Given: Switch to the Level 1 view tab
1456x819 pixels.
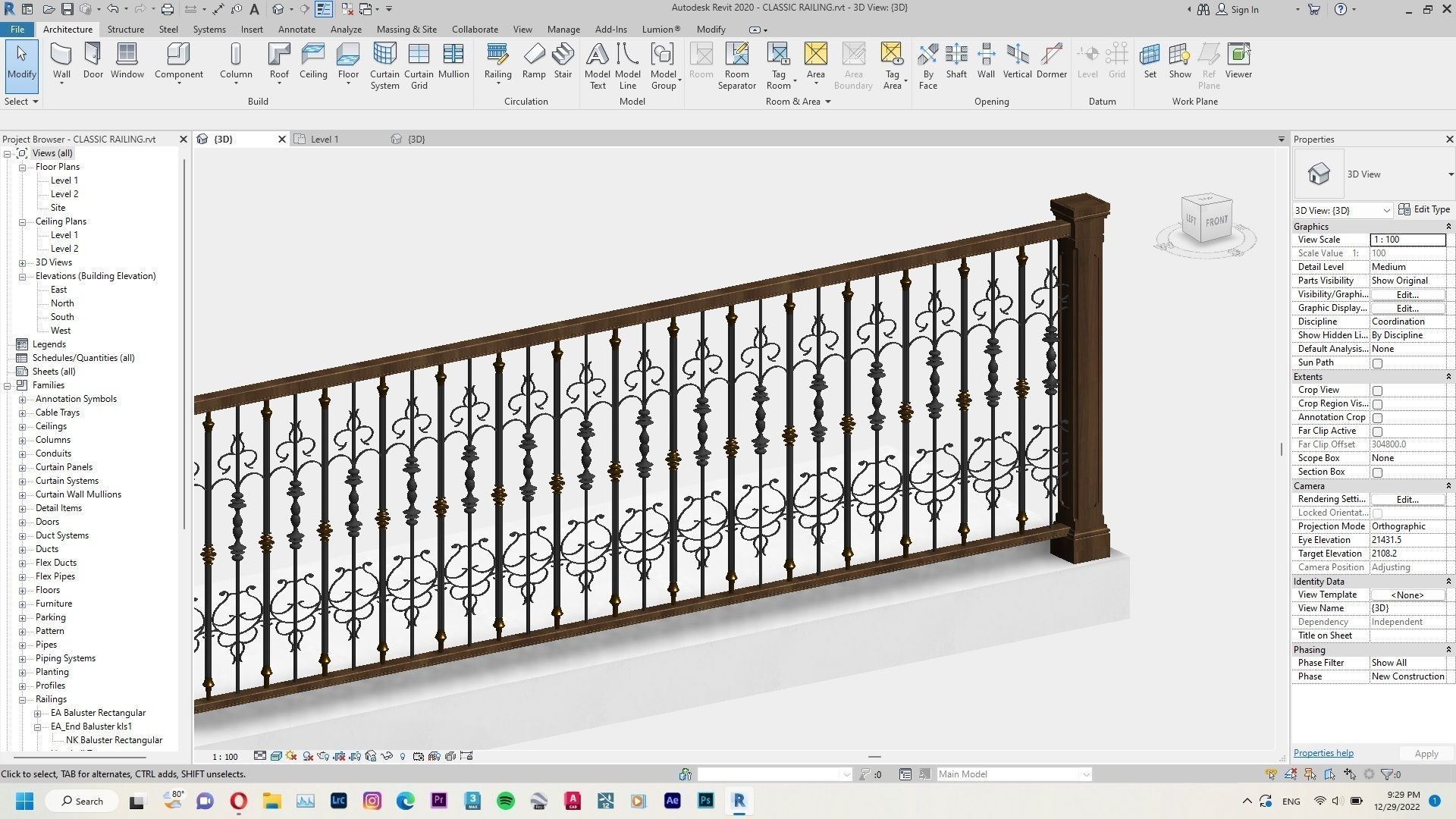Looking at the screenshot, I should pos(325,139).
